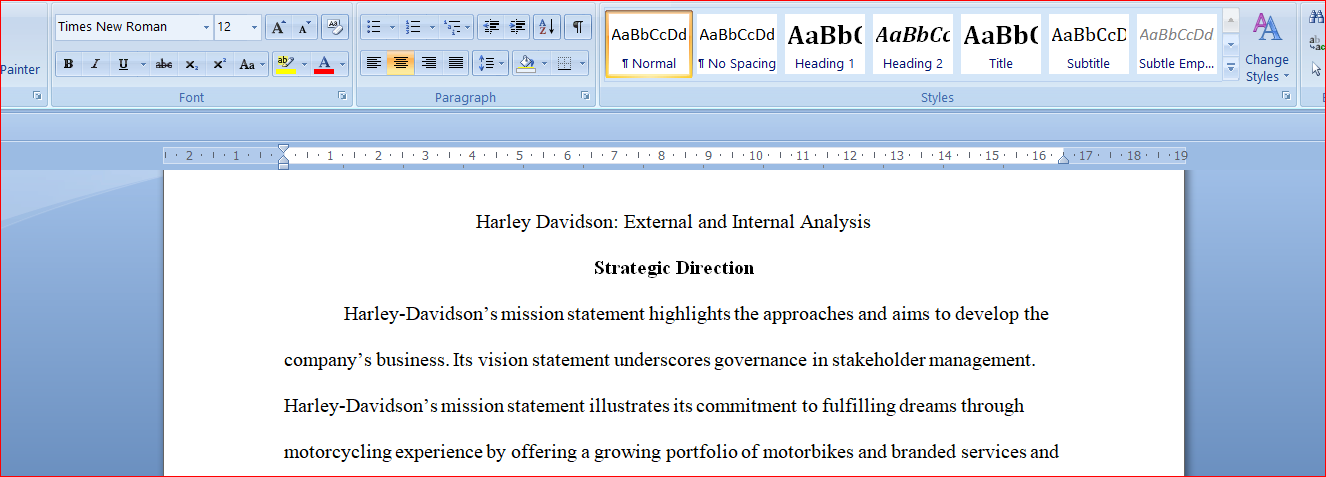Click the right indent ruler marker

[1063, 158]
